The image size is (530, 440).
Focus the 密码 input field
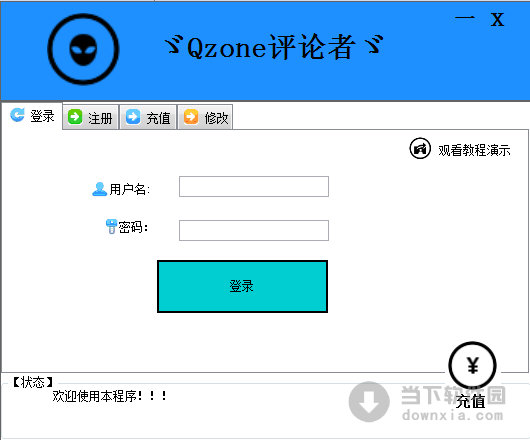point(254,230)
